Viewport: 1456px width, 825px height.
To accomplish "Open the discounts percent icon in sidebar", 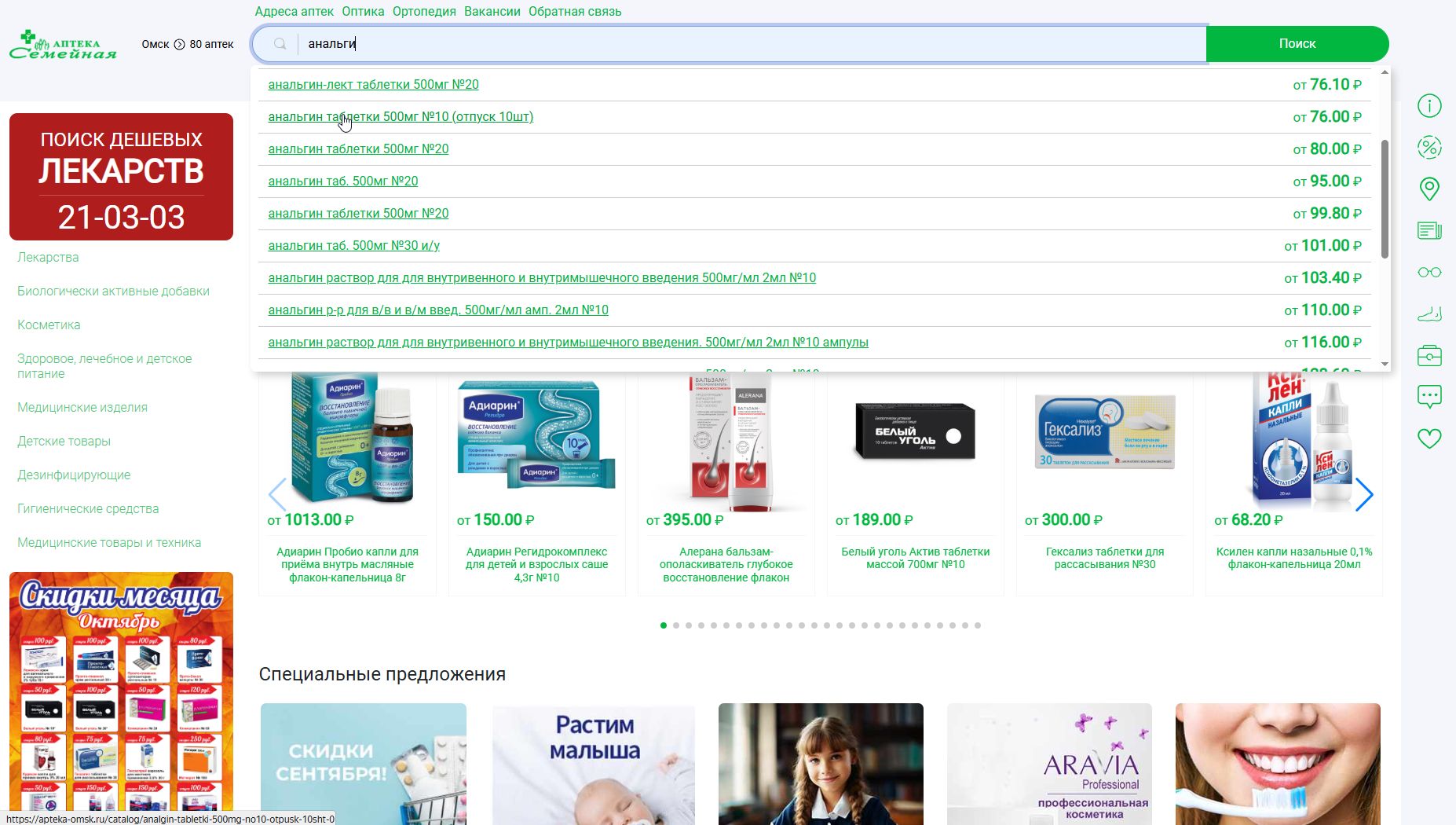I will click(x=1429, y=147).
